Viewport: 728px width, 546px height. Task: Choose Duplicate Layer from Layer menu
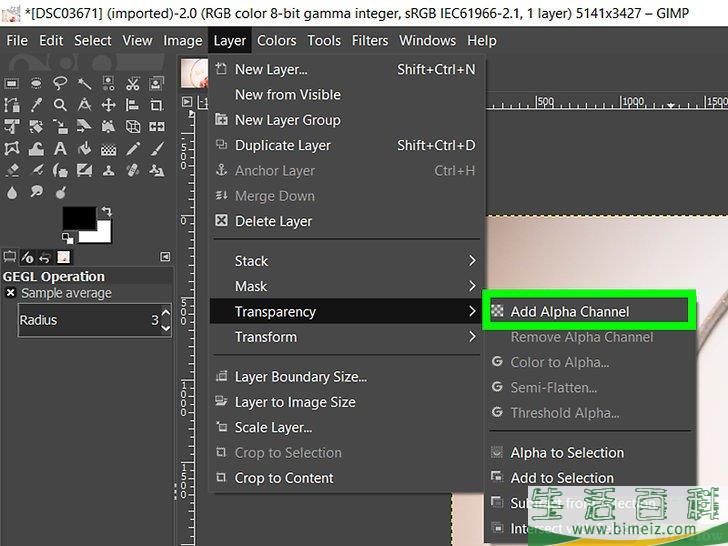(x=282, y=145)
